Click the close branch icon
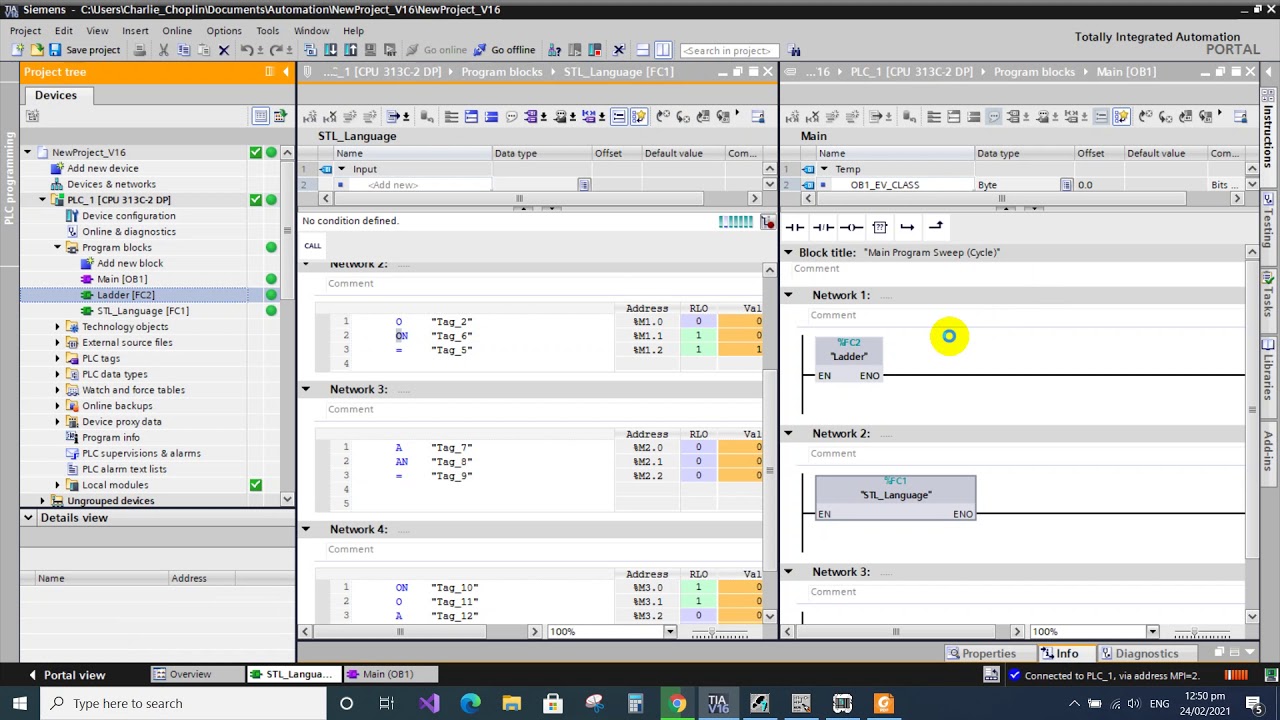 click(935, 227)
